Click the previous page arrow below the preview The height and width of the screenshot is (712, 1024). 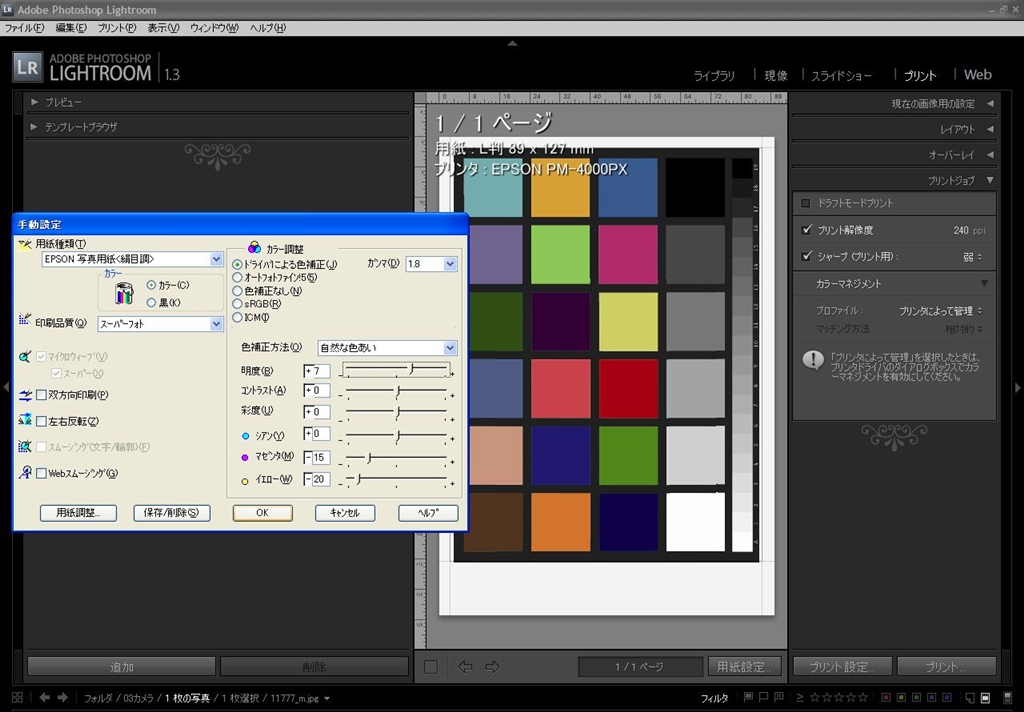point(465,666)
